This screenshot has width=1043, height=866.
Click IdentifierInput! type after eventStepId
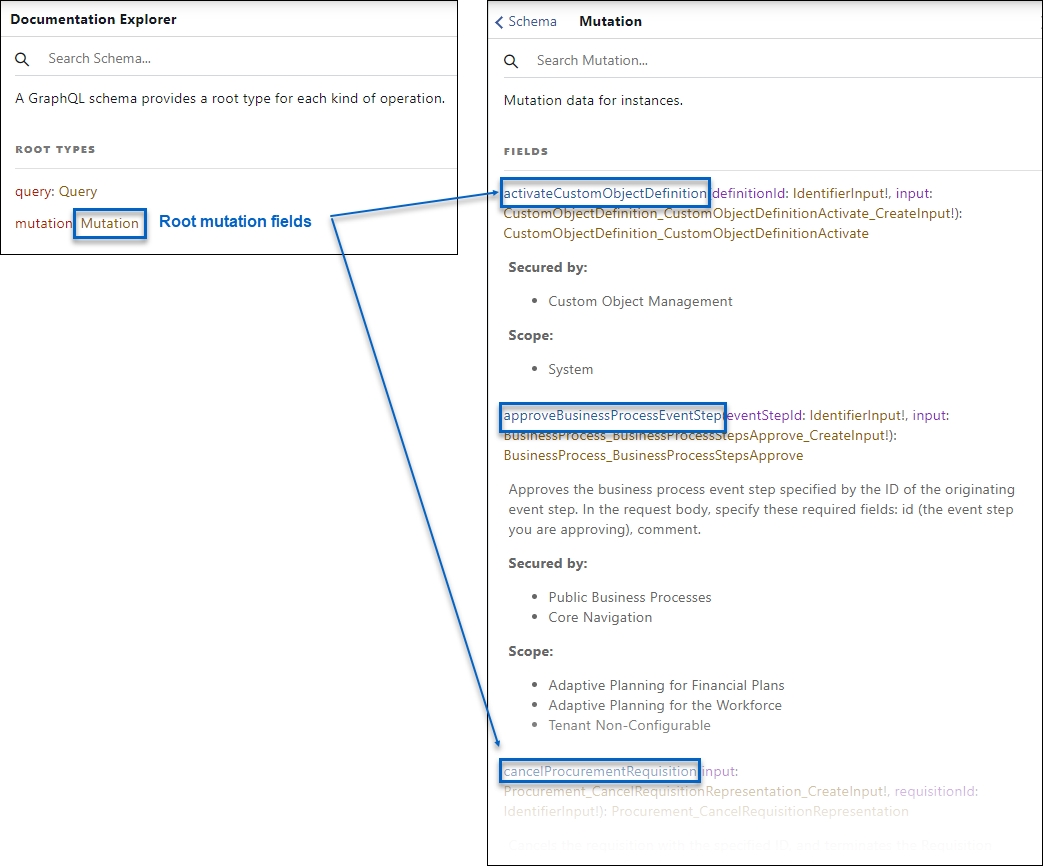click(857, 416)
